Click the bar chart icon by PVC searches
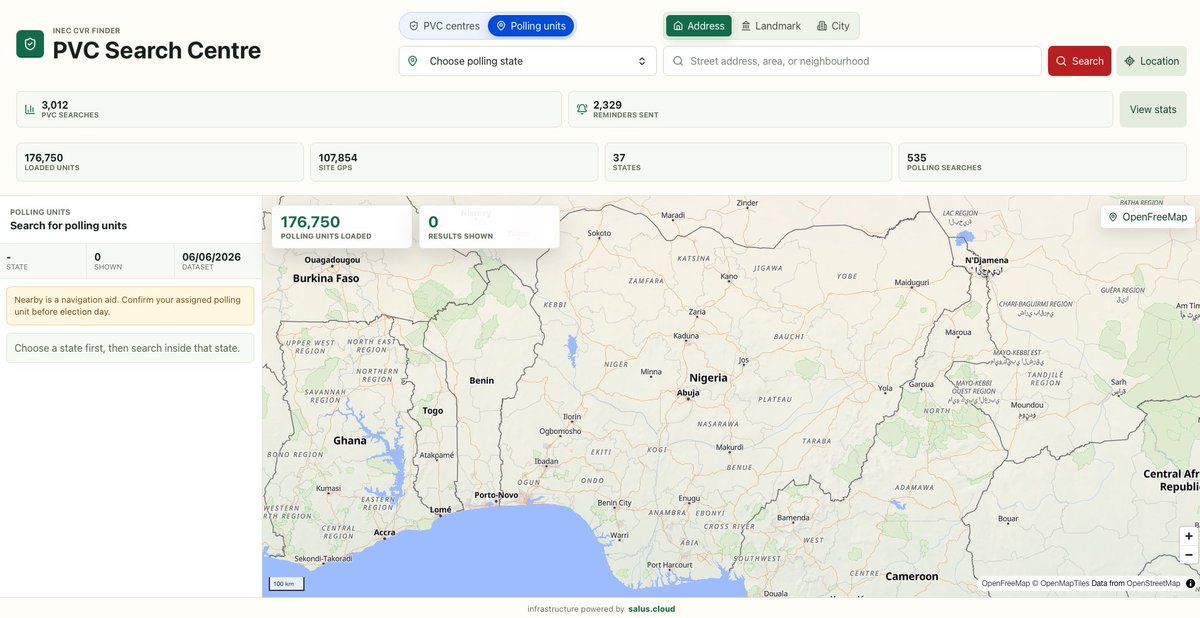 pos(31,109)
